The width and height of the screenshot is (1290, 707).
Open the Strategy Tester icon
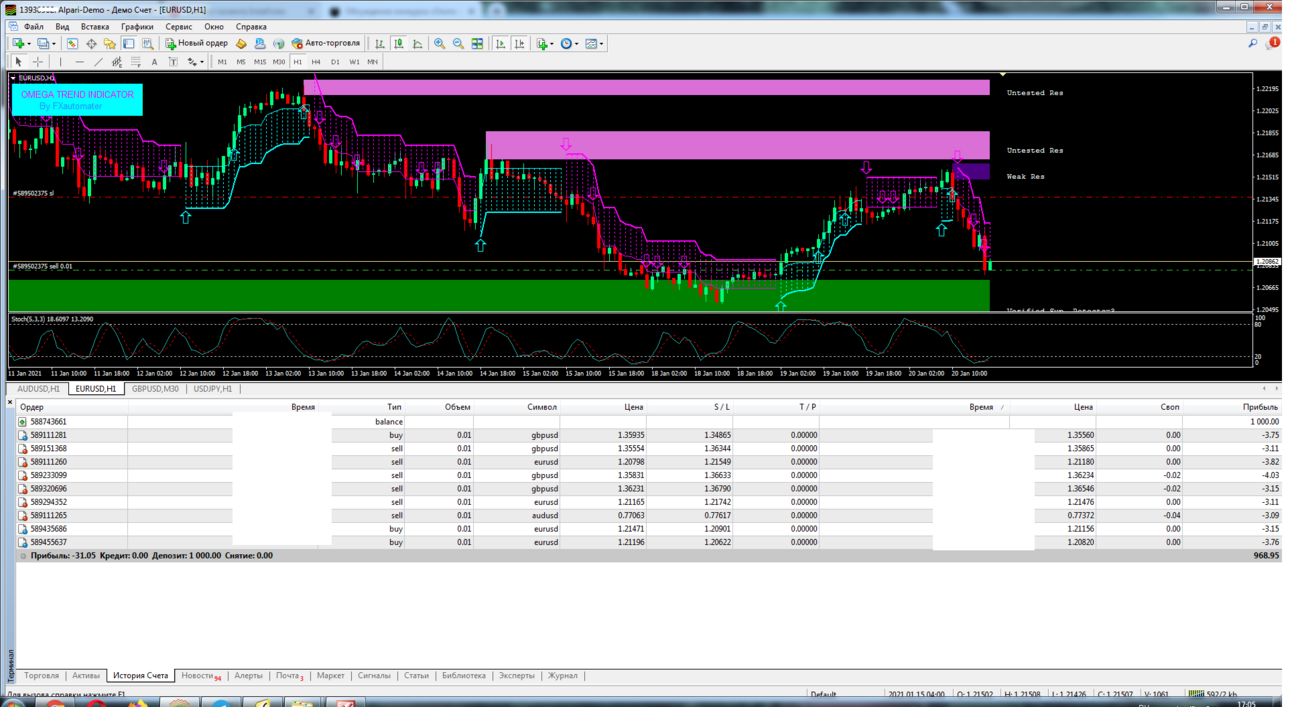(148, 44)
